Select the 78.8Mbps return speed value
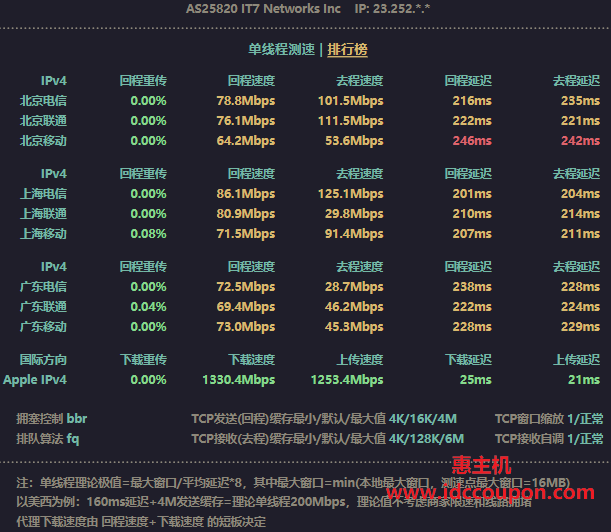The height and width of the screenshot is (532, 611). click(246, 101)
